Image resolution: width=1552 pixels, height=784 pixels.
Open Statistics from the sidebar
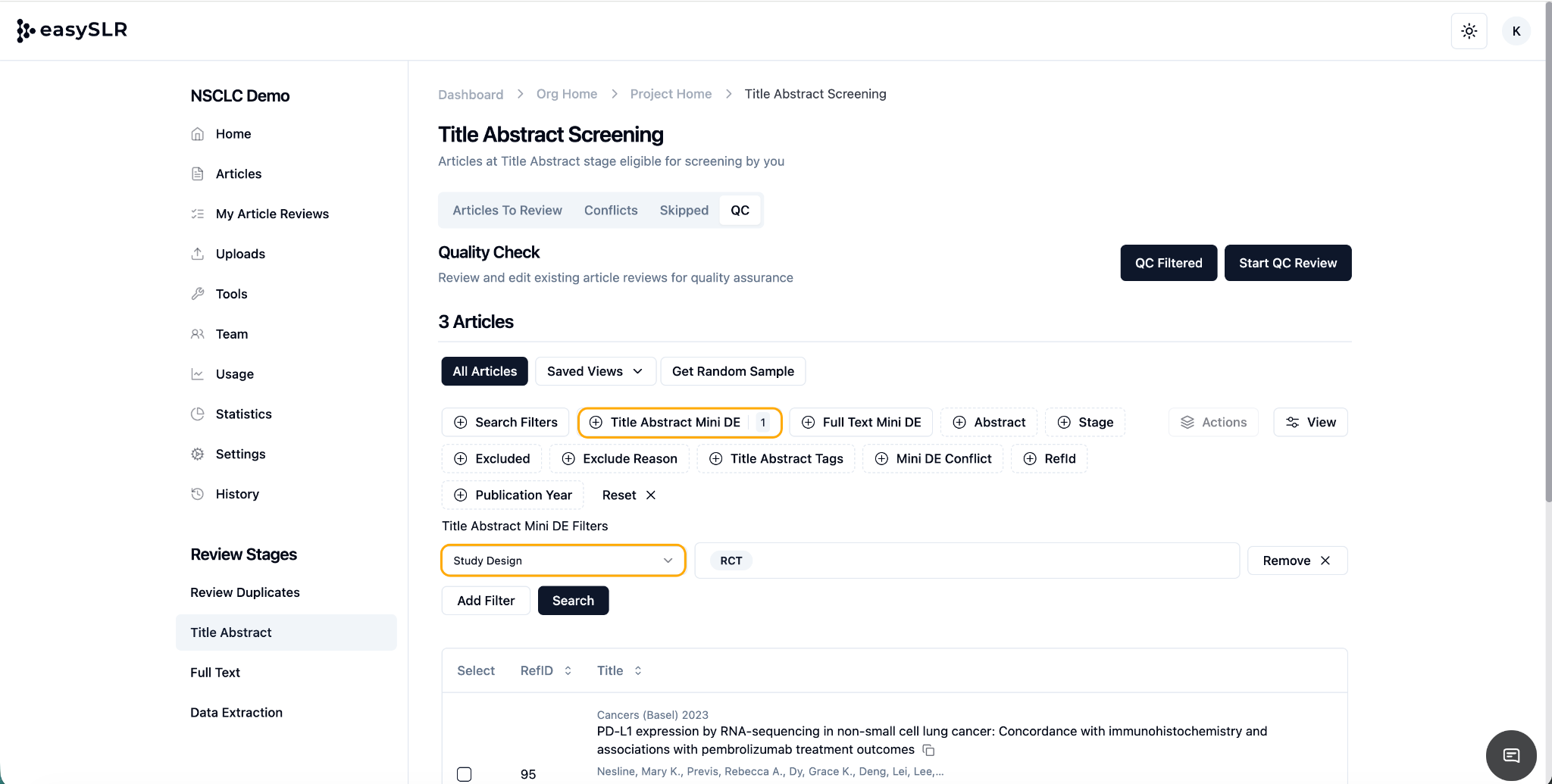243,414
